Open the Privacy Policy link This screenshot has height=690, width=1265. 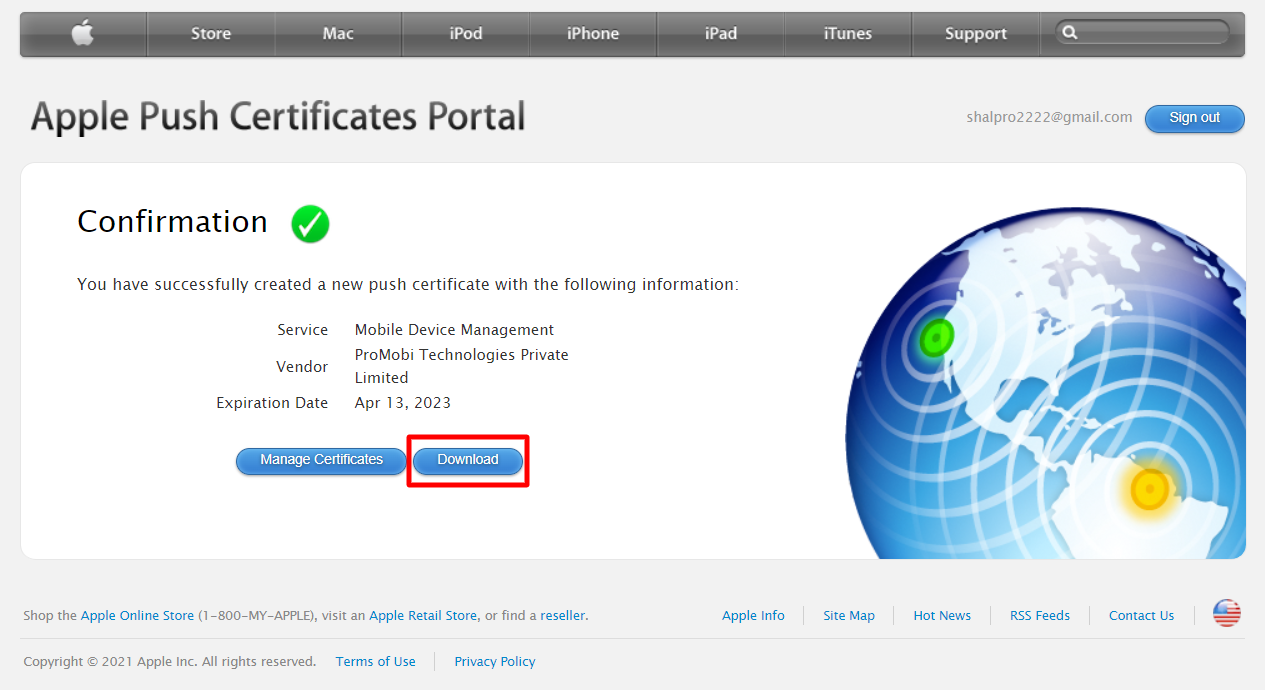click(x=495, y=662)
